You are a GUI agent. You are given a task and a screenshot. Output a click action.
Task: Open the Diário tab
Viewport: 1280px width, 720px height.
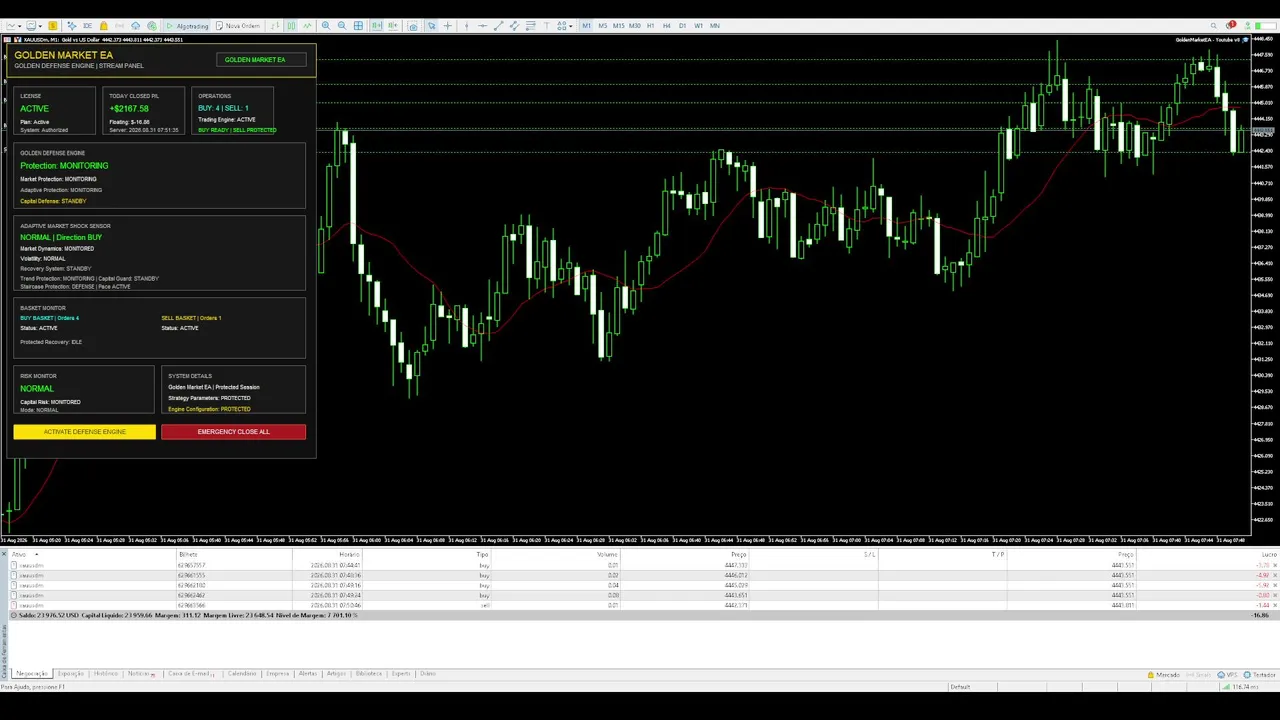428,673
